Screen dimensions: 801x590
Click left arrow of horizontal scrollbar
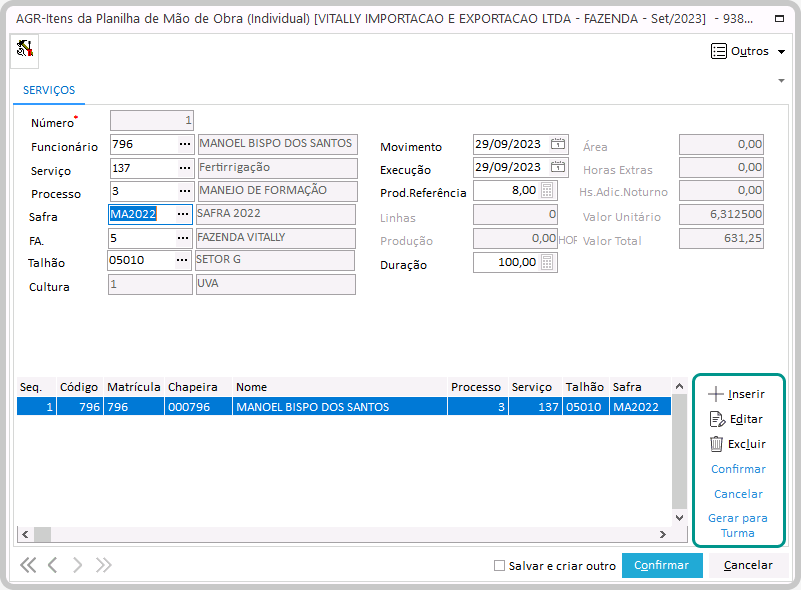(25, 534)
